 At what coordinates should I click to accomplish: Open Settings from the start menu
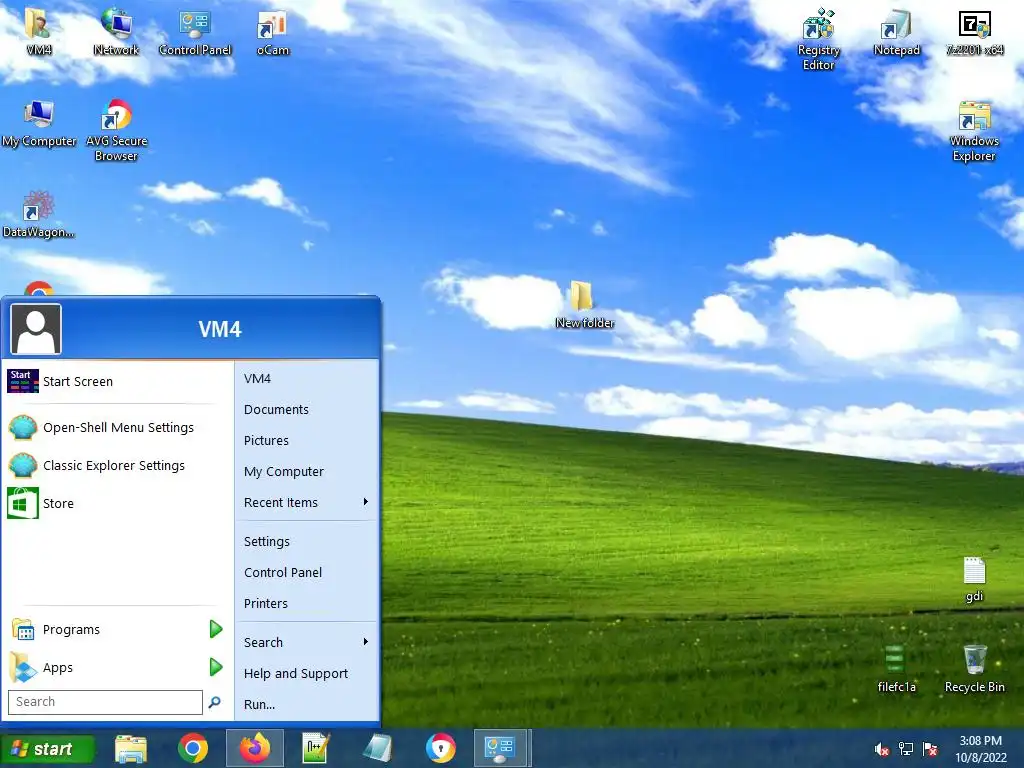(x=306, y=541)
